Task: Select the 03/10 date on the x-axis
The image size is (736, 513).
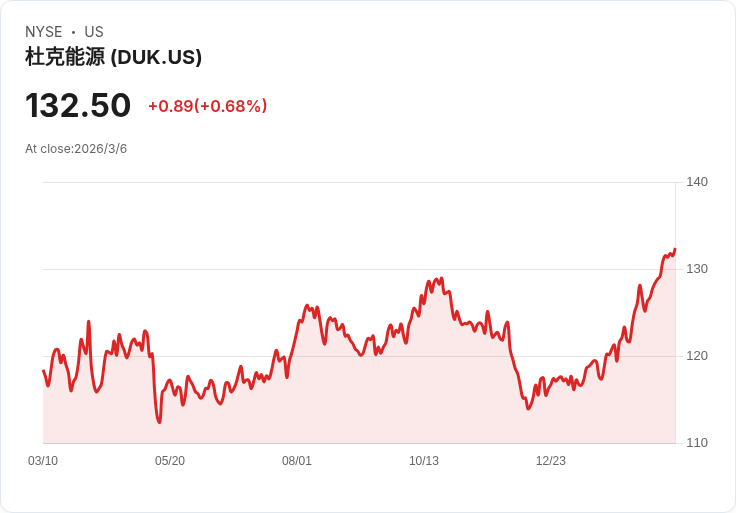Action: click(x=43, y=461)
